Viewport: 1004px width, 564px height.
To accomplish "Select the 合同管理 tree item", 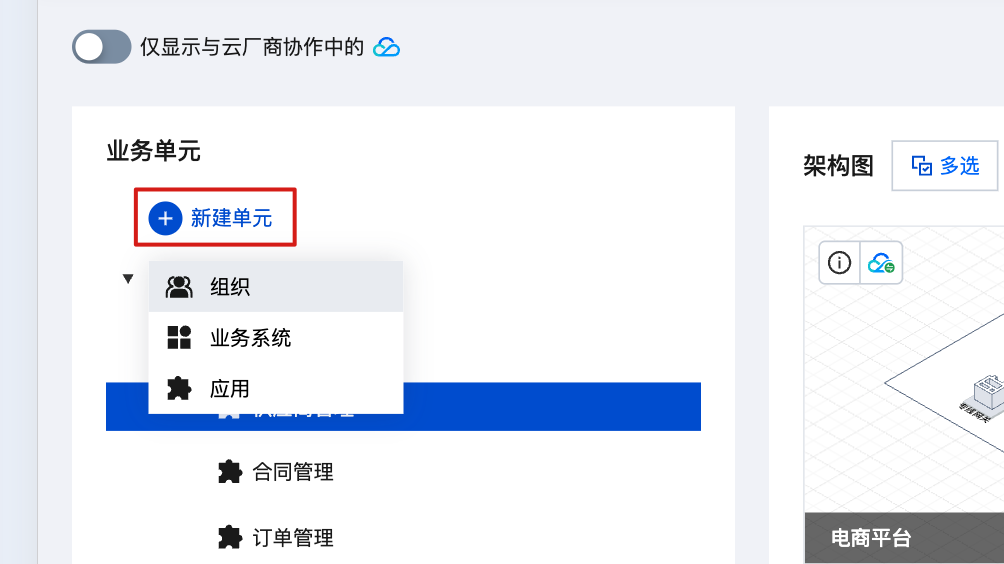I will (x=293, y=472).
